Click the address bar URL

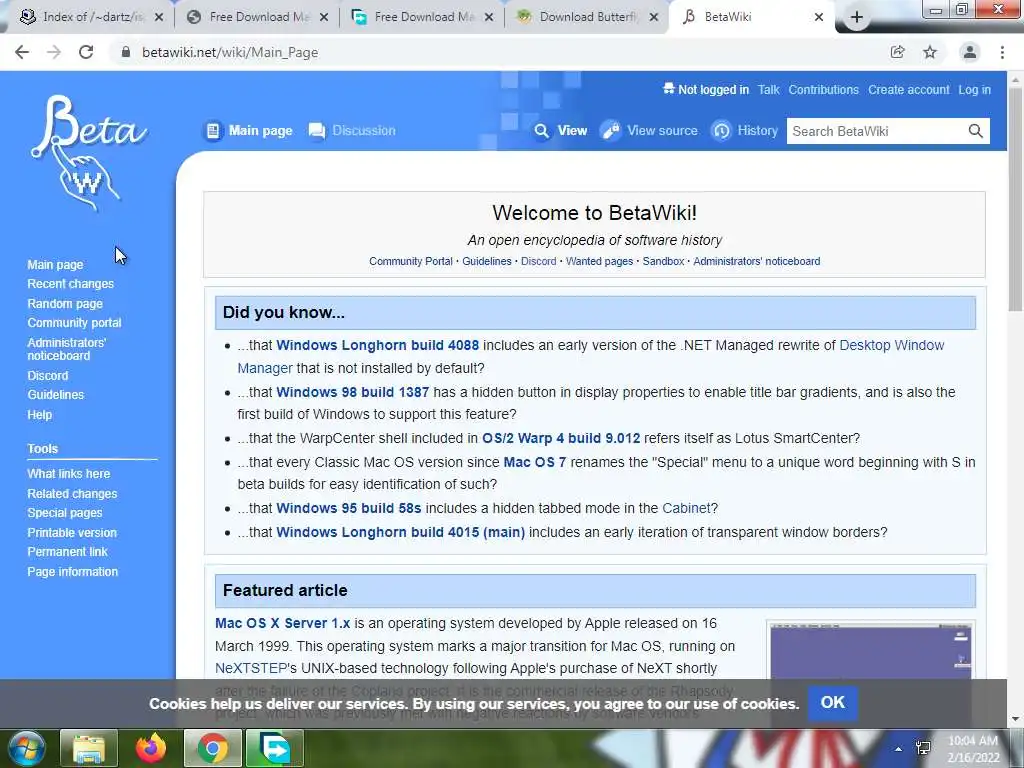pos(230,52)
